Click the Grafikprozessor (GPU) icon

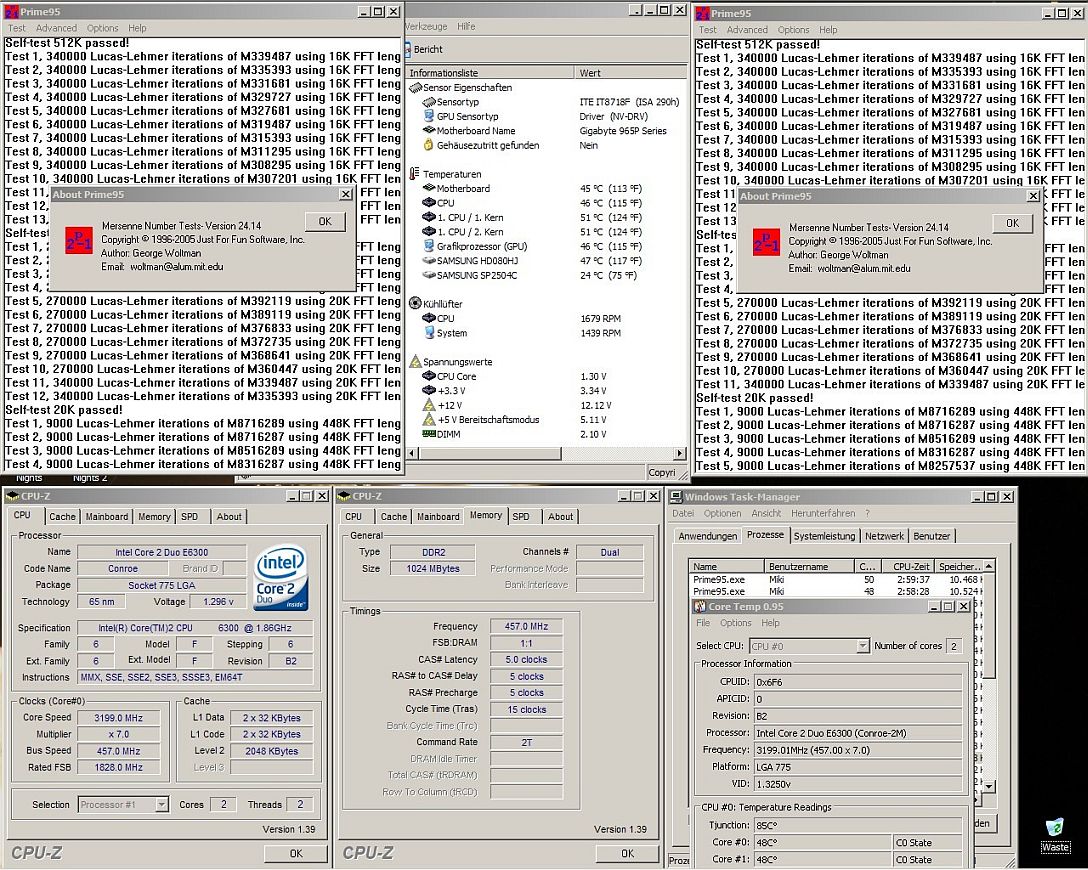tap(429, 246)
